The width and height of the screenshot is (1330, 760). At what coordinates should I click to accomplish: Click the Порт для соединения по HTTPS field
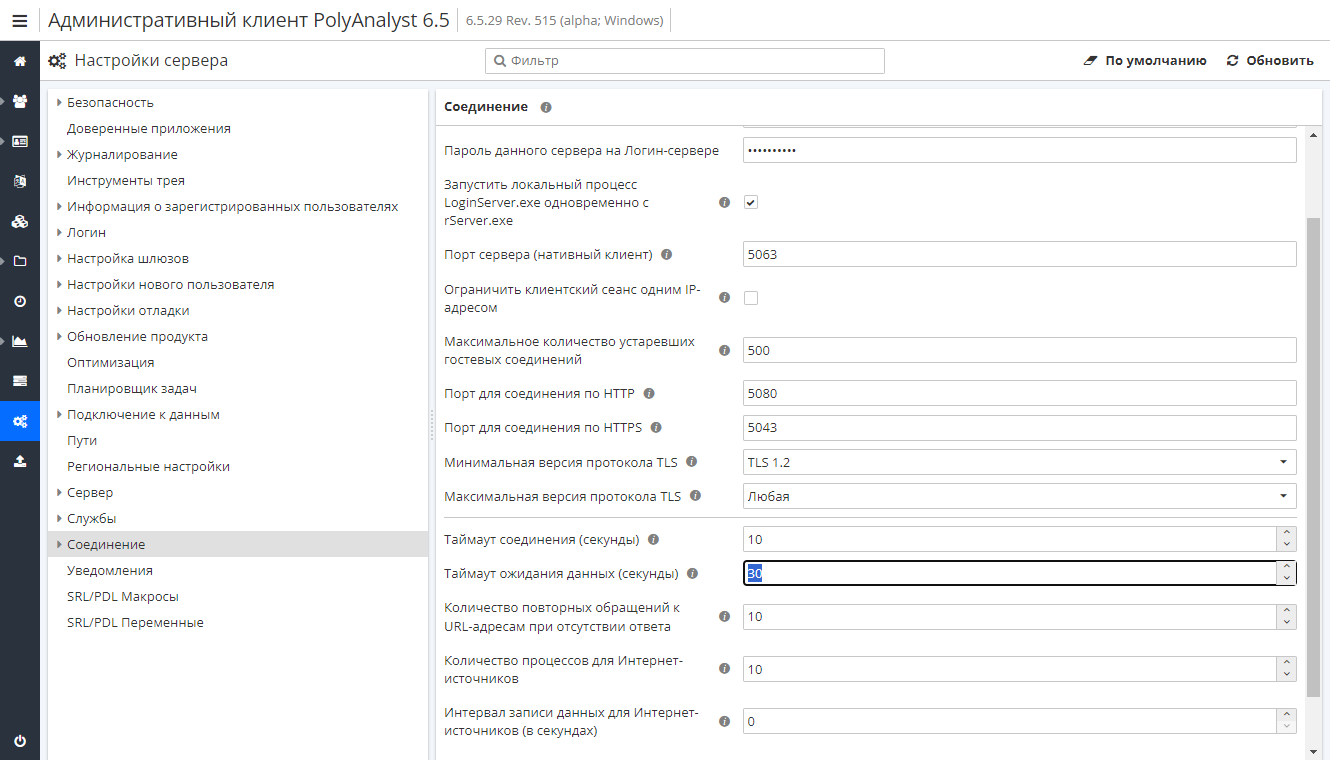point(1020,427)
